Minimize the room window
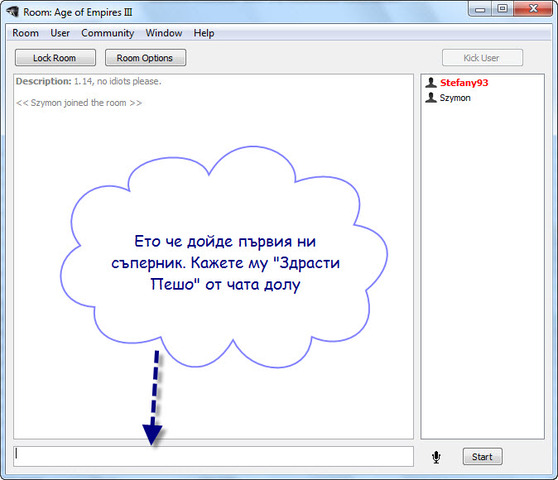This screenshot has width=558, height=480. coord(480,9)
